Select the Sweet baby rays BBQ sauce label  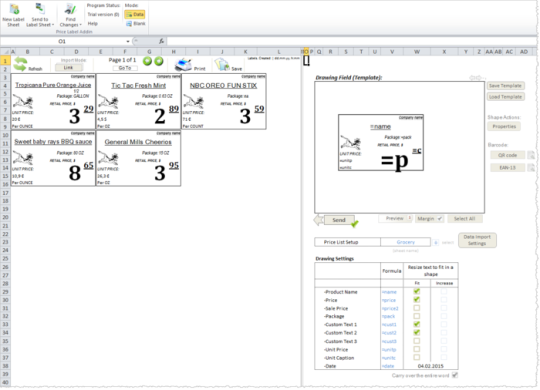pos(53,158)
